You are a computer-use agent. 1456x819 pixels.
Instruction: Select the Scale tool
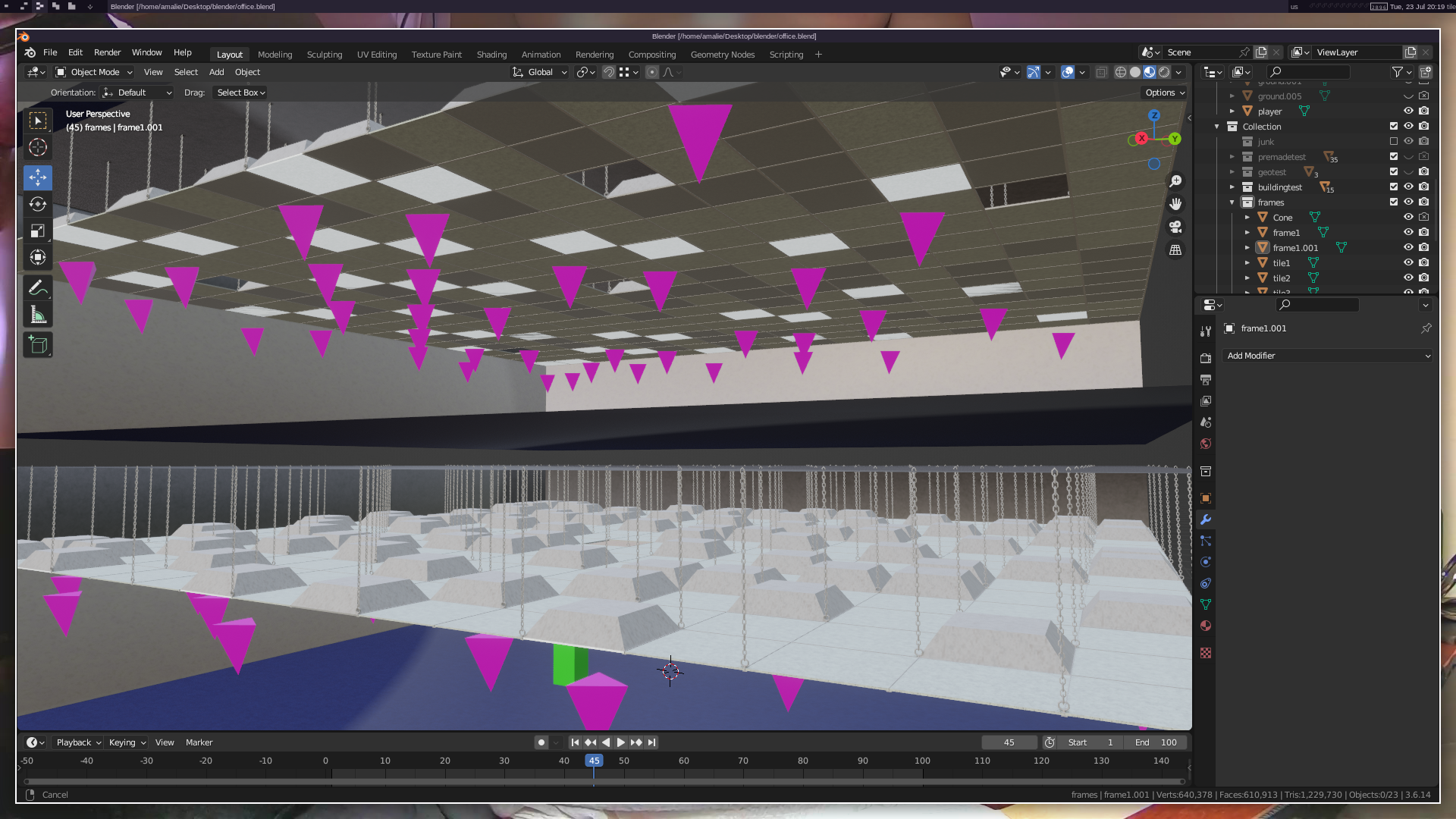[x=38, y=231]
